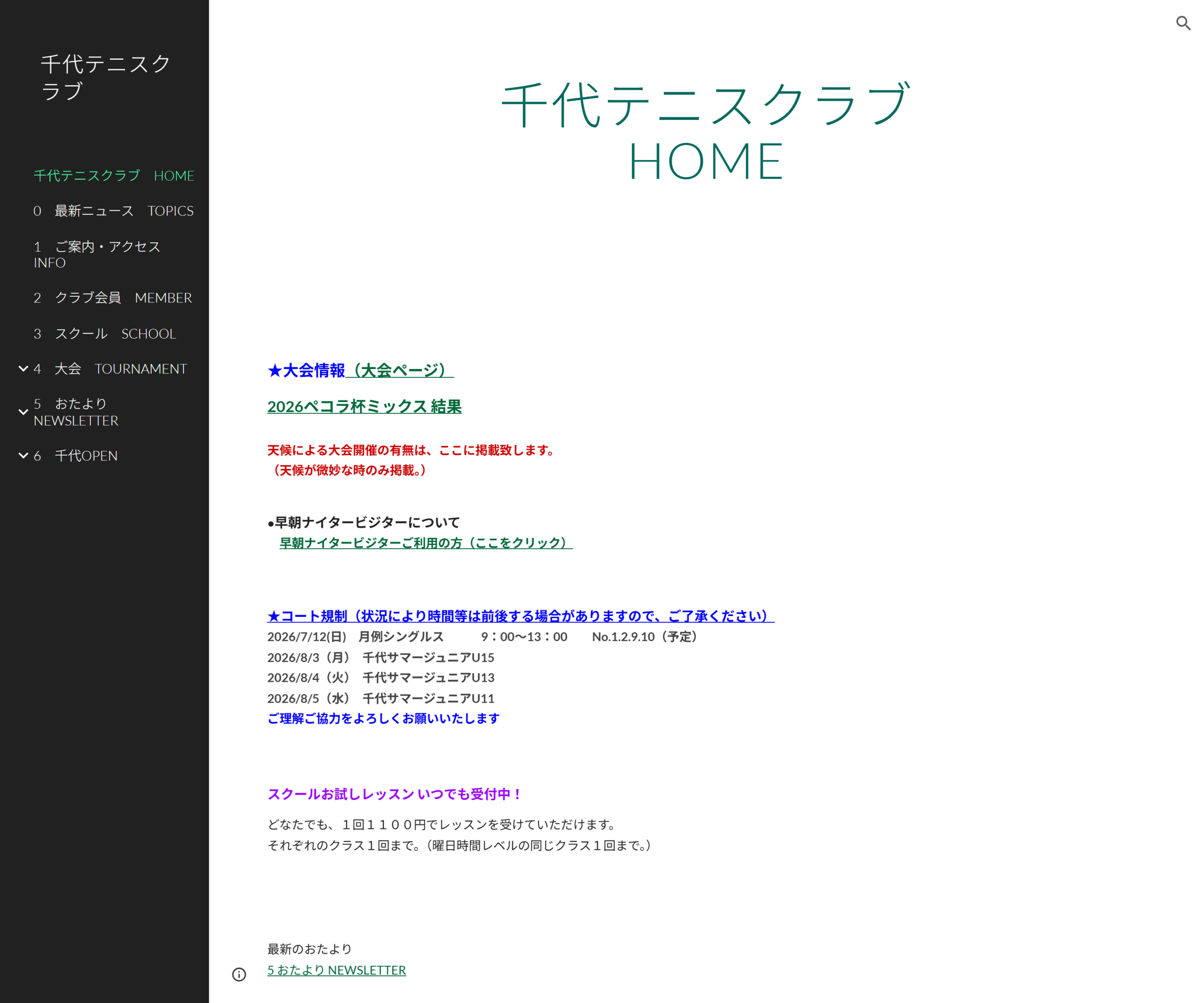Click the 2026/8/3（月） 千代サマージュニアU15 line

pos(380,657)
